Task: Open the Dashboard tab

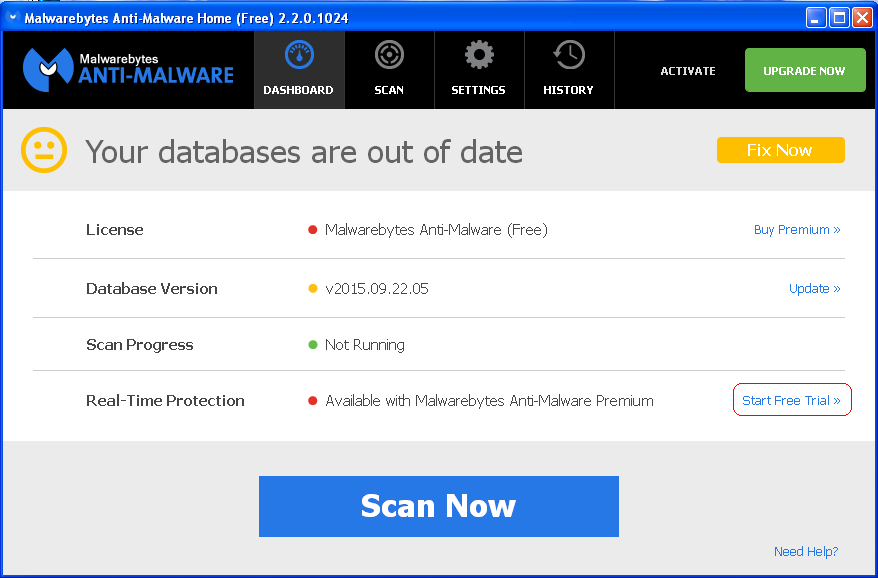Action: (x=299, y=70)
